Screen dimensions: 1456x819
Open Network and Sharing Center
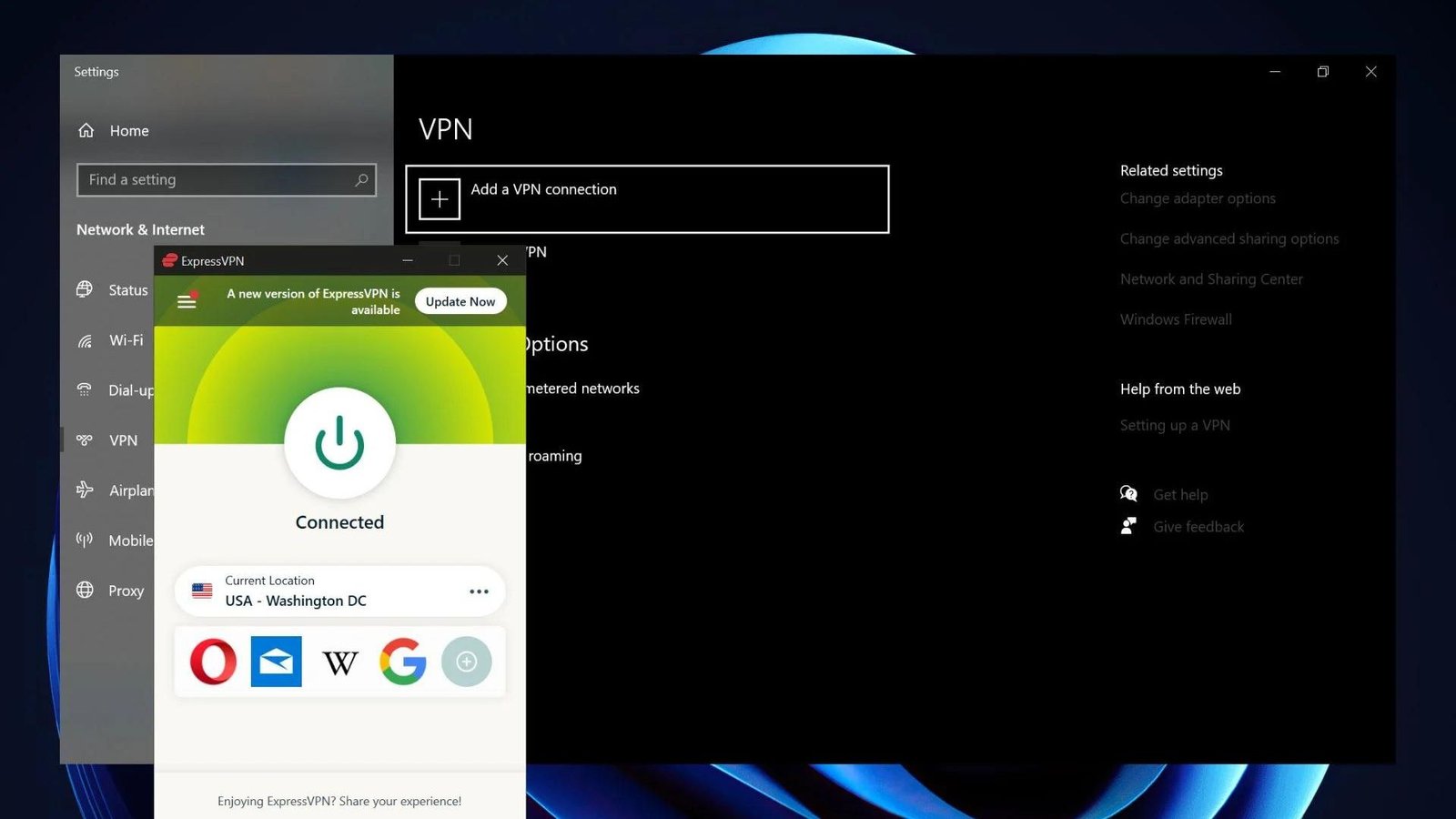tap(1211, 279)
